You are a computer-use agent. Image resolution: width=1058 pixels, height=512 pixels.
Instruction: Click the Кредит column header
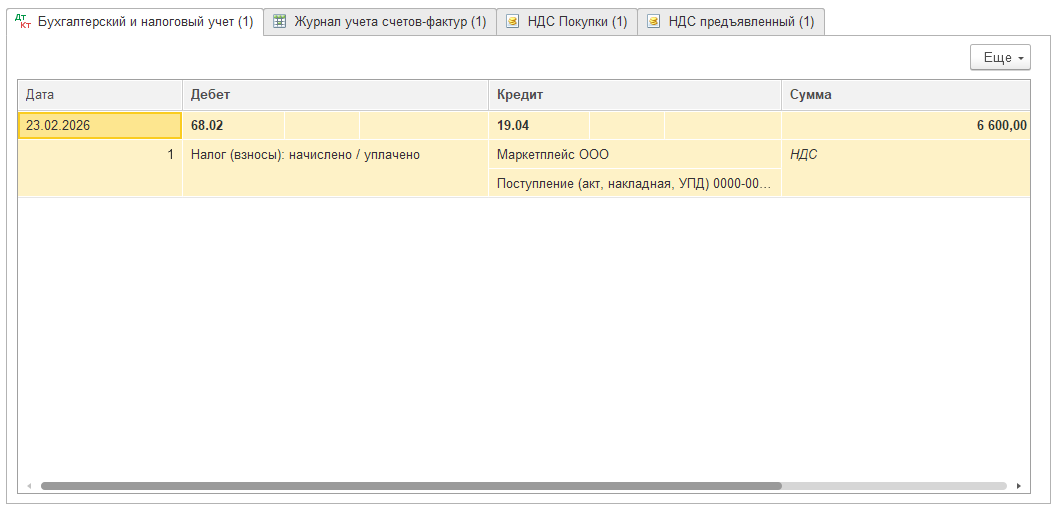click(635, 95)
